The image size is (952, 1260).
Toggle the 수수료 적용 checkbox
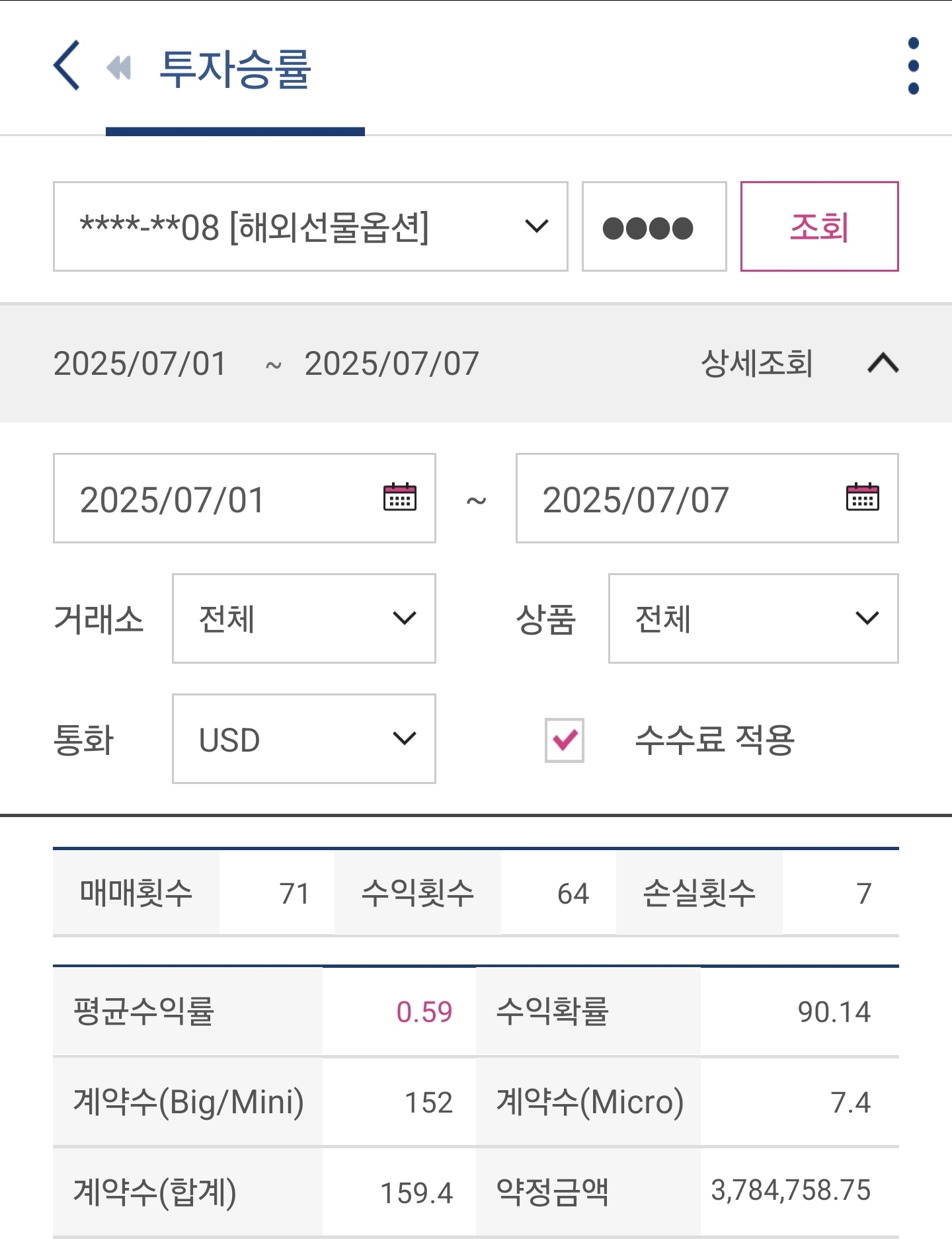565,740
